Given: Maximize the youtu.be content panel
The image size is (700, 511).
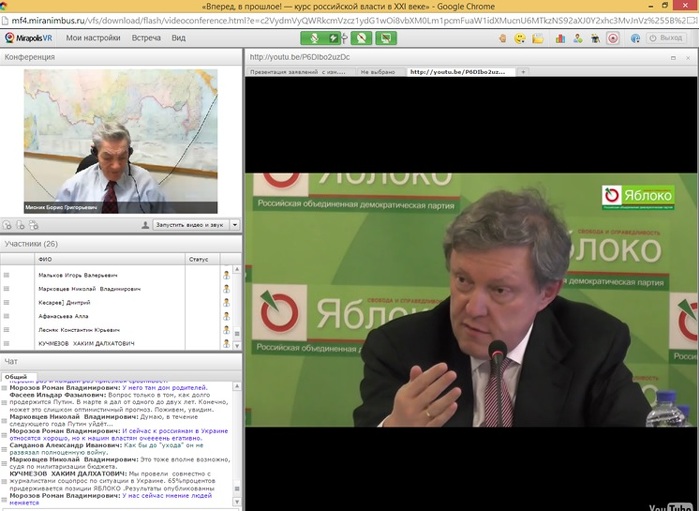Looking at the screenshot, I should [x=674, y=58].
